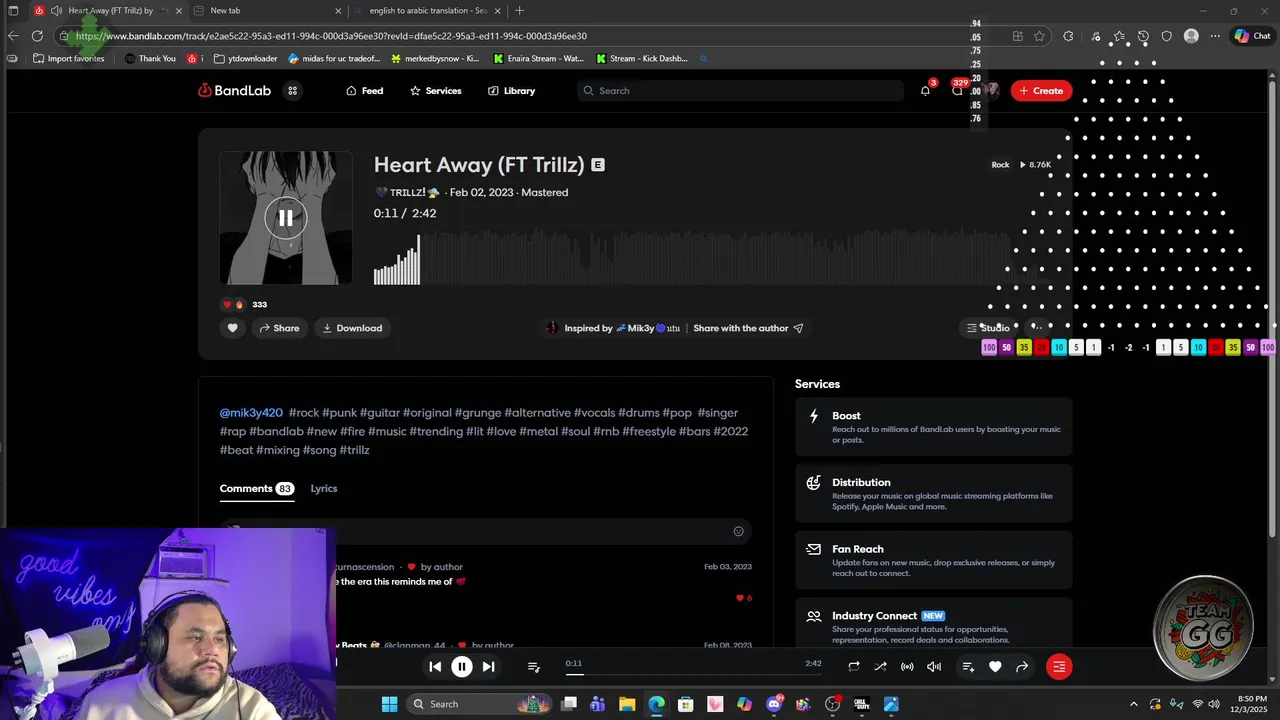Open the Industry Connect service
This screenshot has width=1280, height=720.
click(x=933, y=624)
